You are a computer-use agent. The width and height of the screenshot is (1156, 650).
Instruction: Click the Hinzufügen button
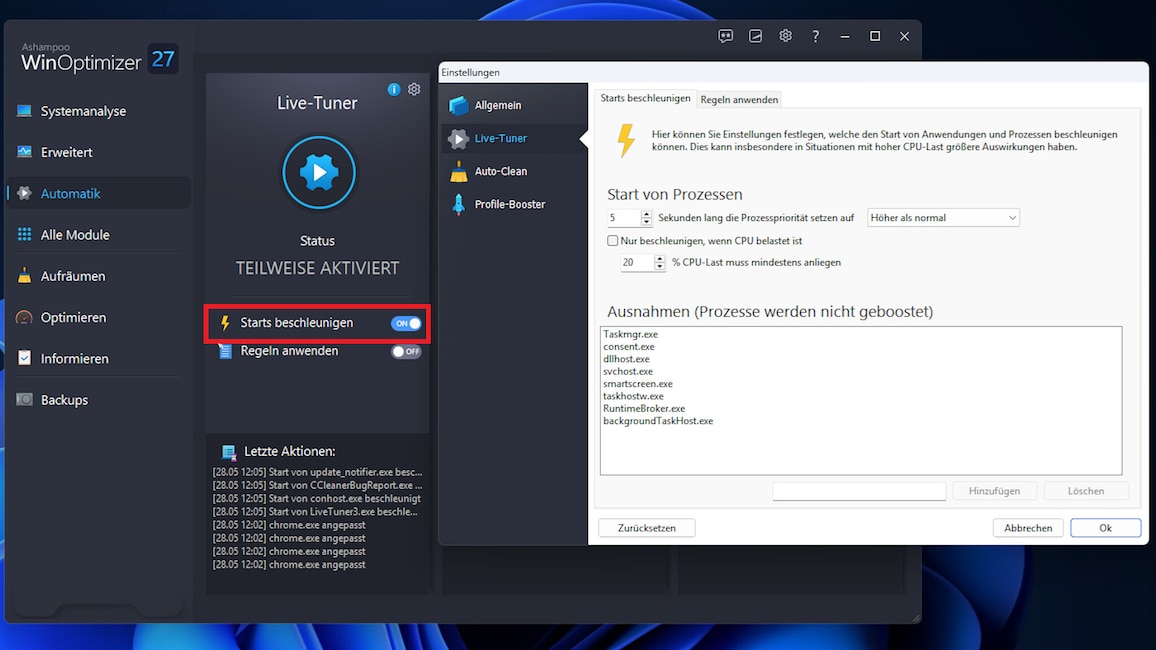click(994, 491)
